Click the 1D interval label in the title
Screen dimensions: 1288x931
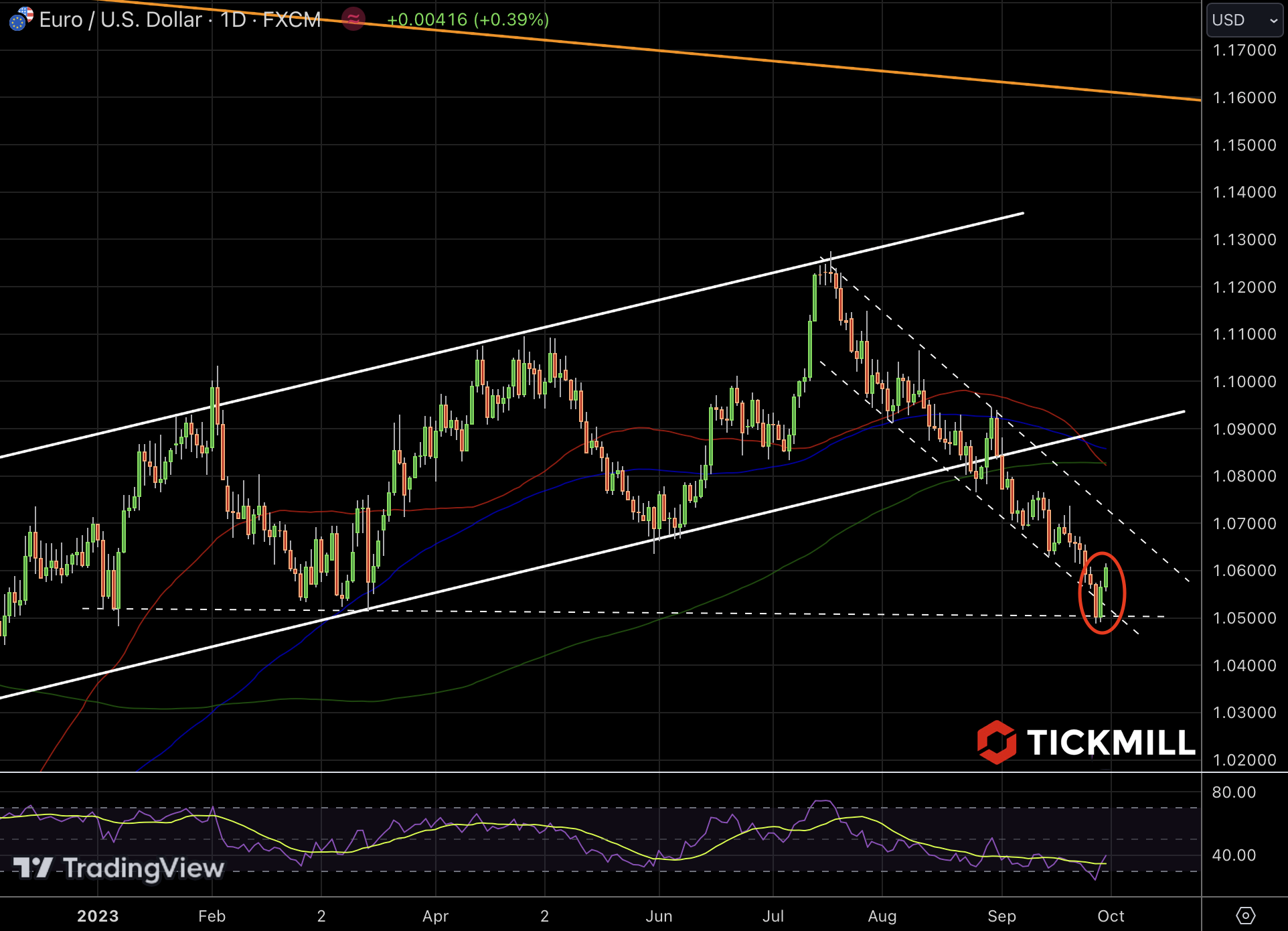[x=233, y=19]
